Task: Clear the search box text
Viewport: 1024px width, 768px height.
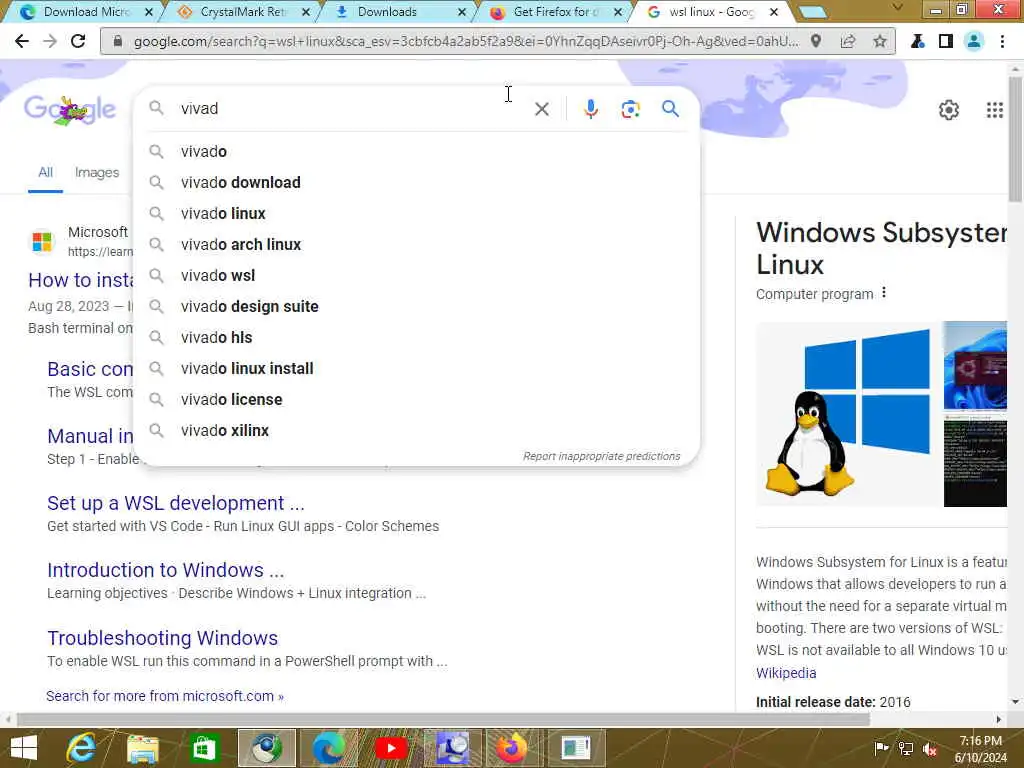Action: click(541, 109)
